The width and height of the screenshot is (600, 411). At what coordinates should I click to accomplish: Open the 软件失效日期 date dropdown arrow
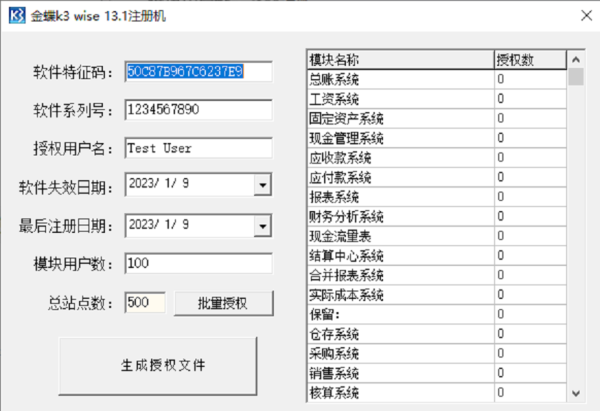(262, 185)
